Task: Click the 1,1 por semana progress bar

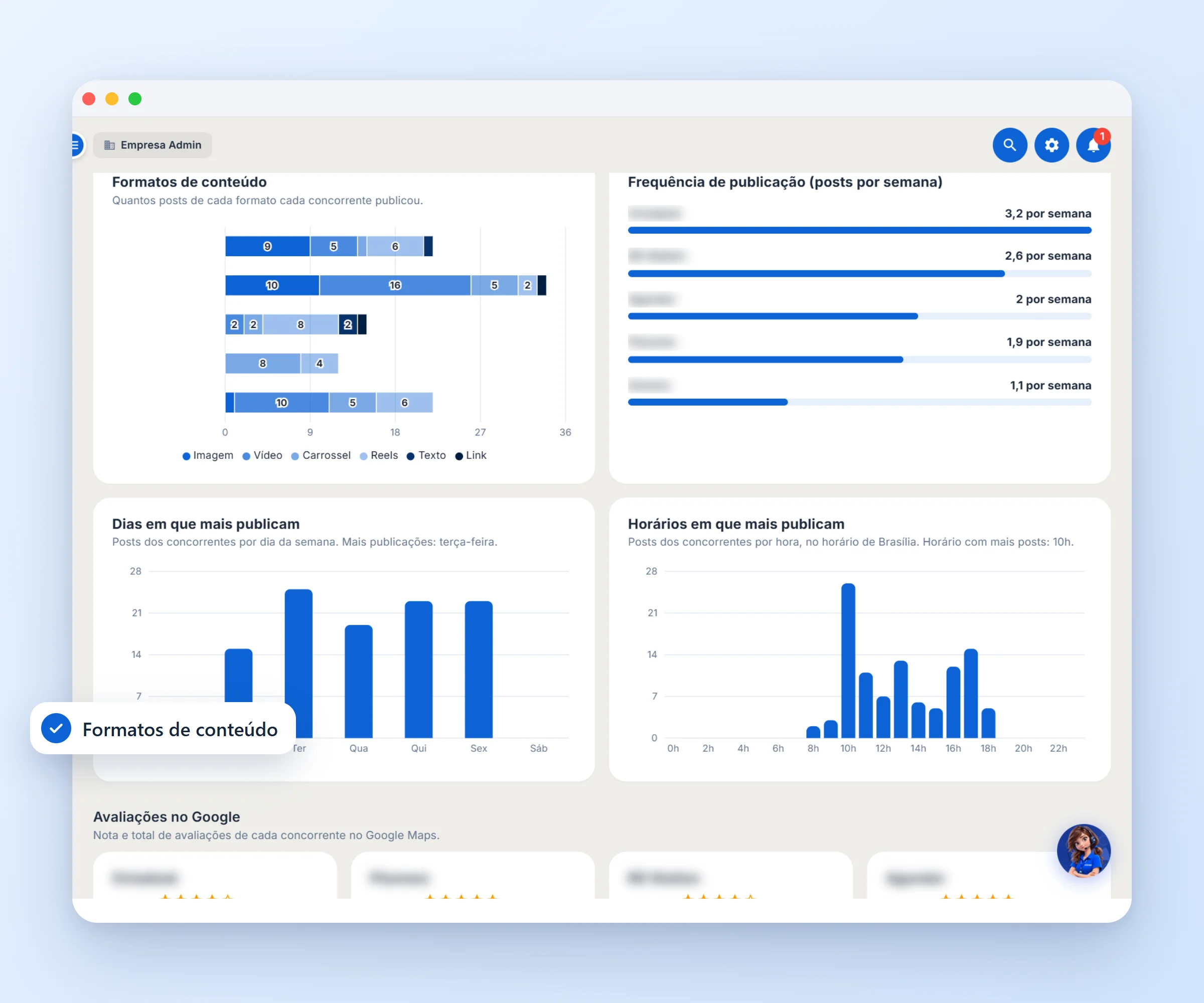Action: pos(859,402)
